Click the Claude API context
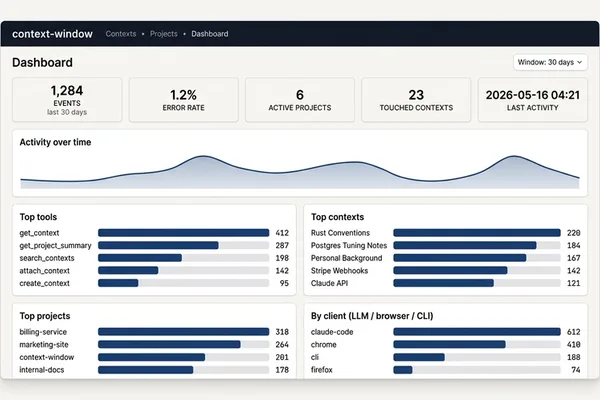 (x=329, y=283)
